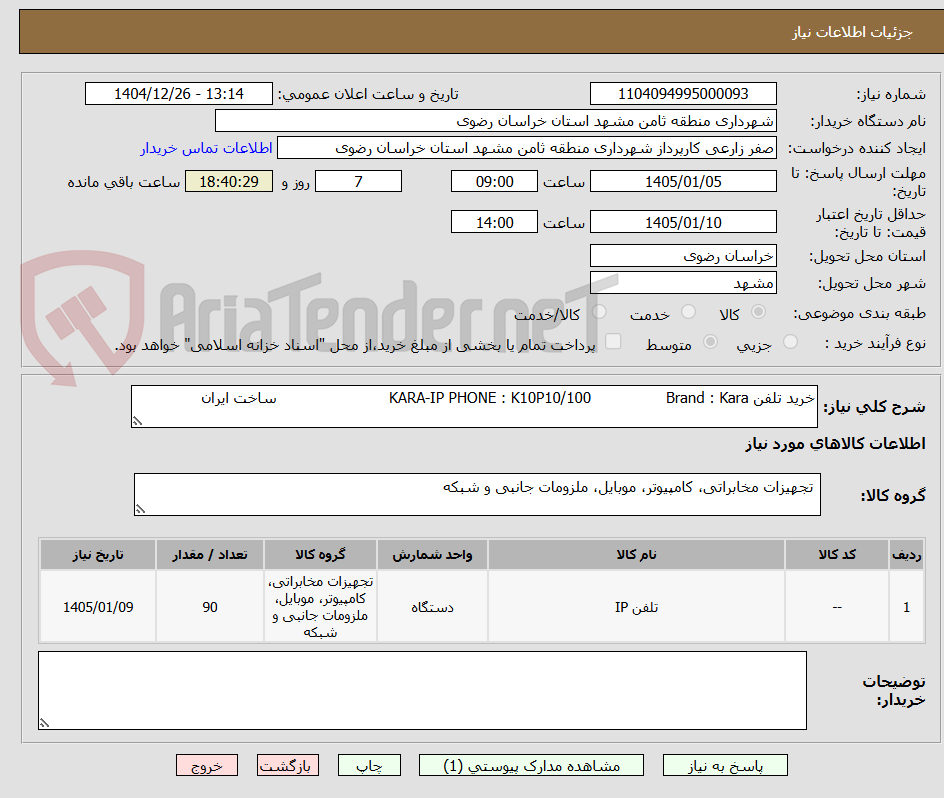Click the request creator name field
Image resolution: width=944 pixels, height=798 pixels.
point(527,148)
